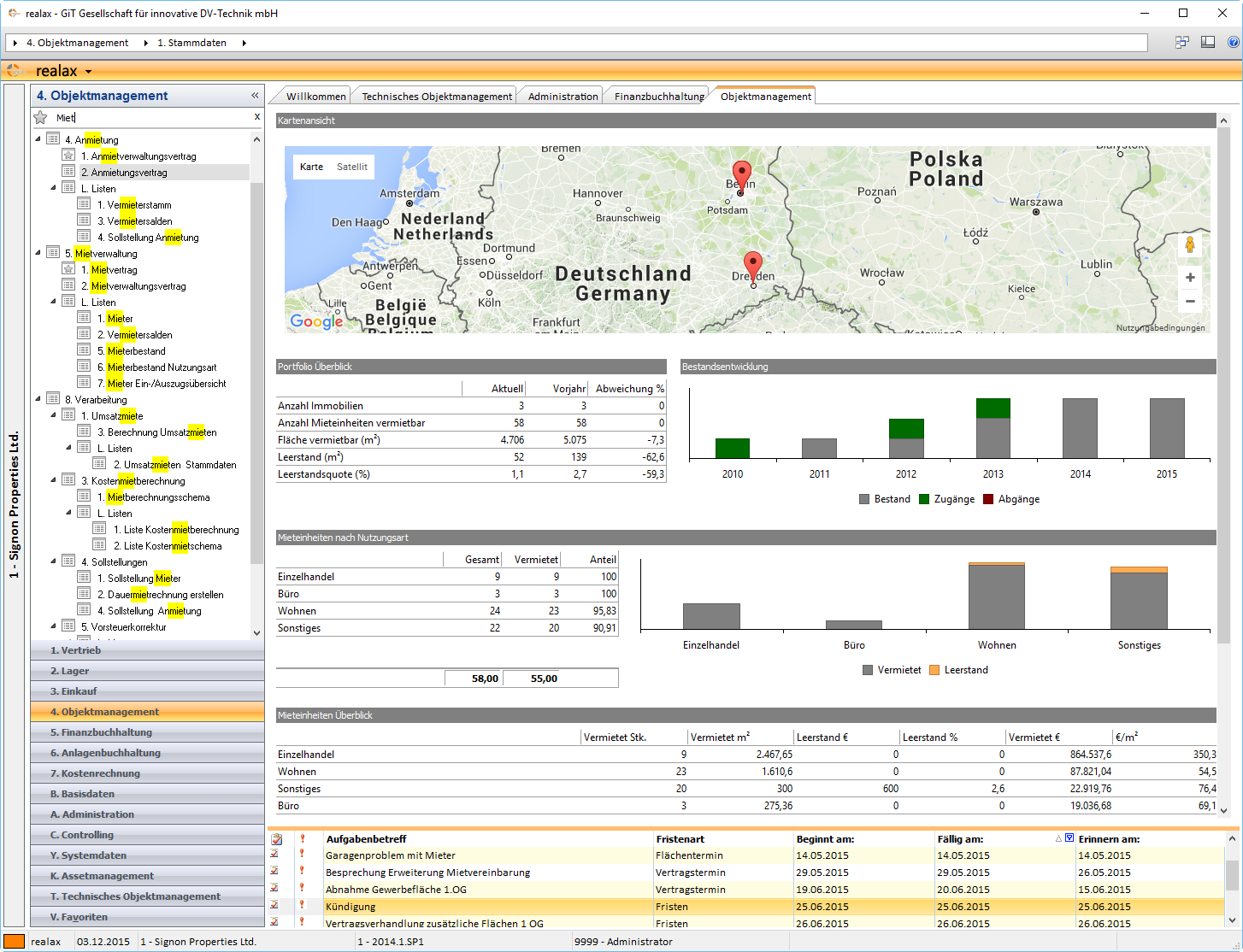Switch map to Satellit view
Viewport: 1243px width, 952px height.
(x=351, y=167)
